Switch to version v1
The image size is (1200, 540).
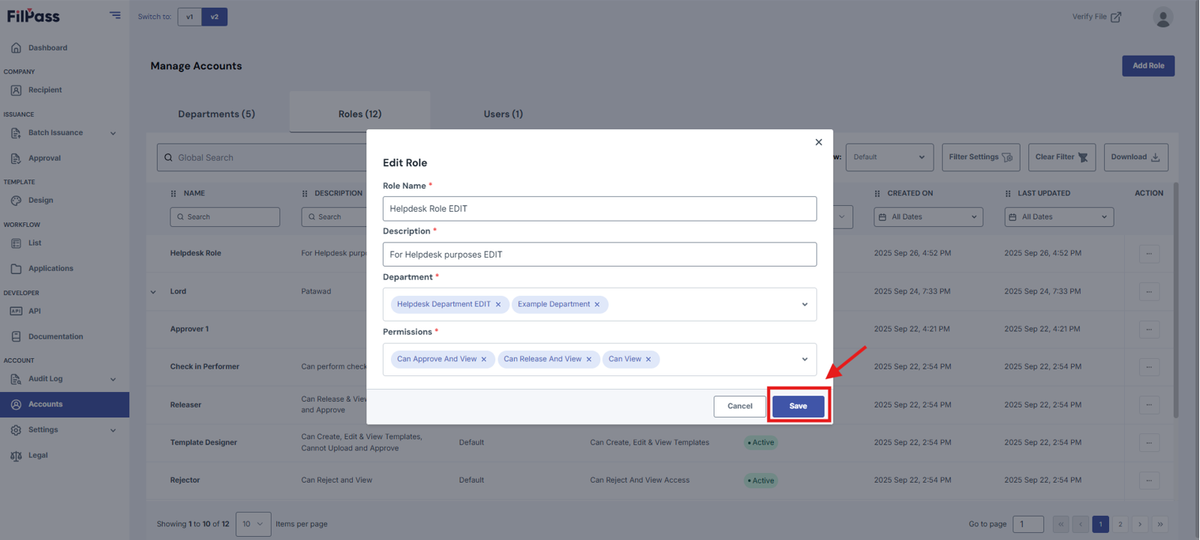190,17
